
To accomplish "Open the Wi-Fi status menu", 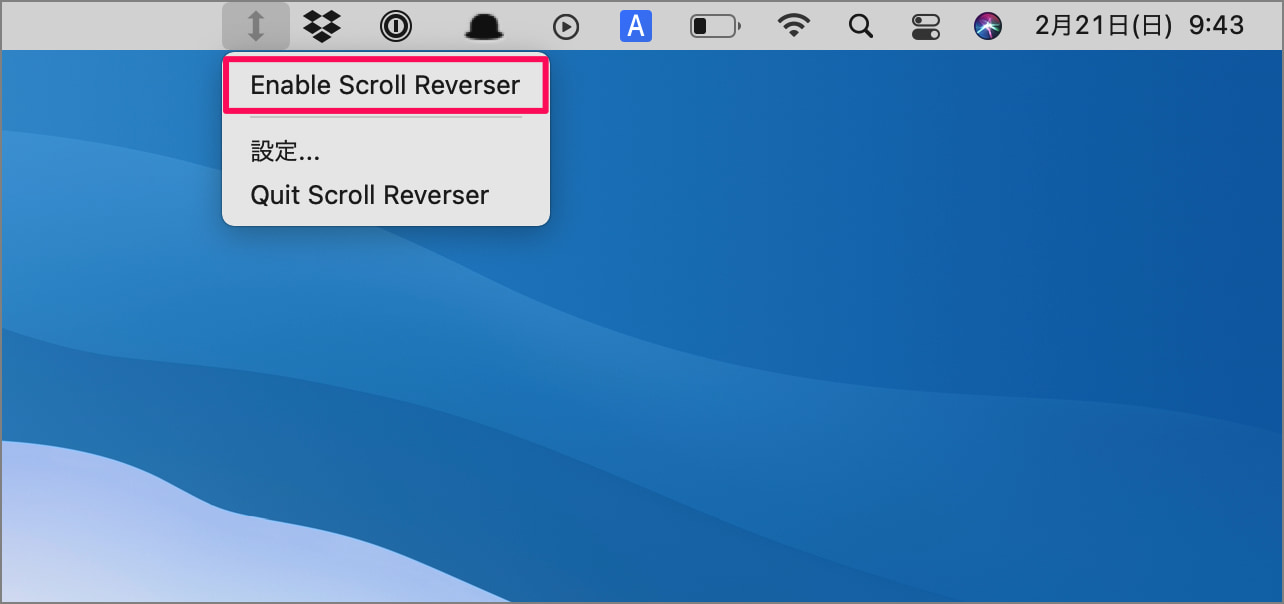I will pos(793,26).
